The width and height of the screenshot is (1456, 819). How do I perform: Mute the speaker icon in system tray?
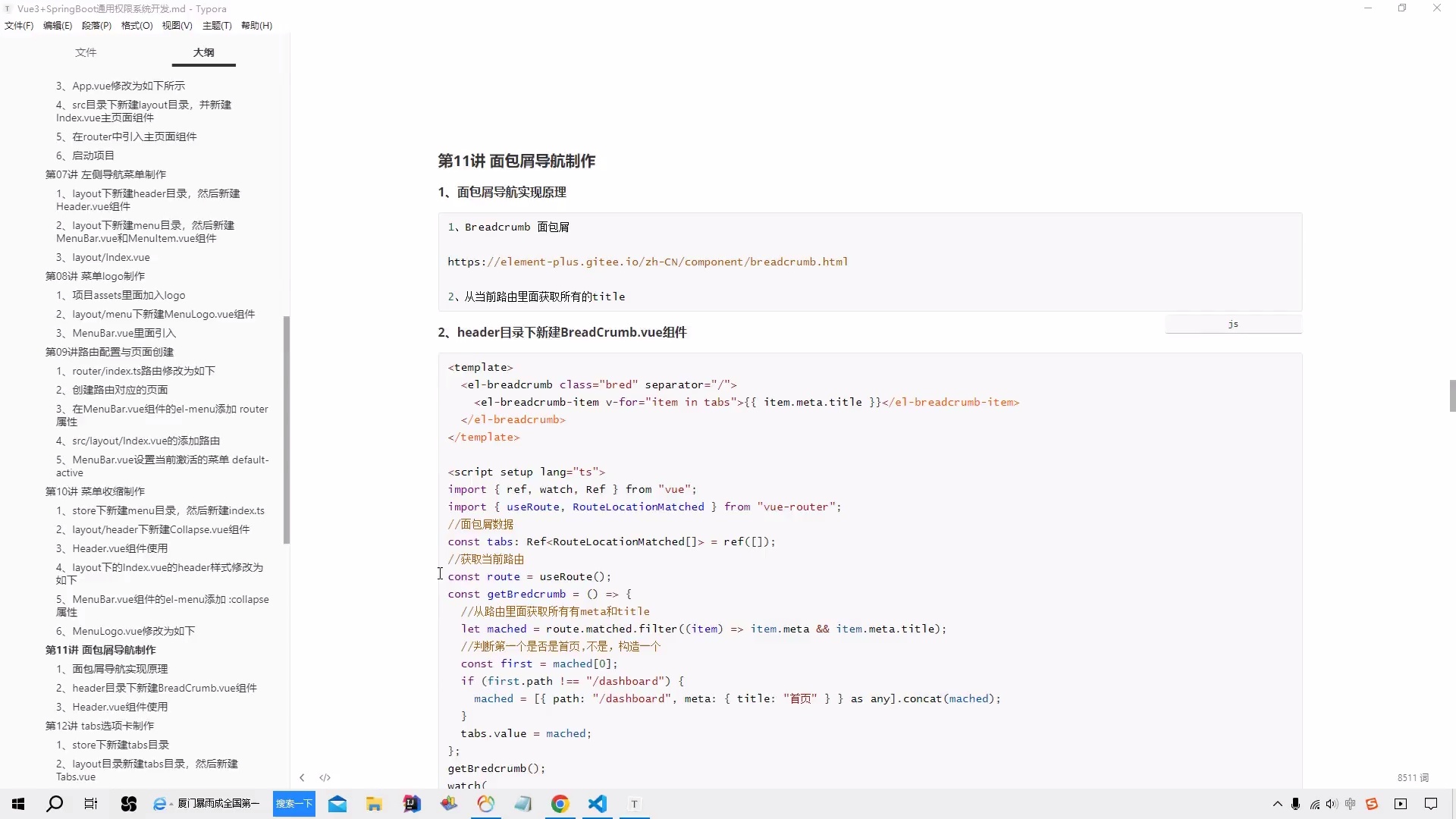pos(1332,805)
